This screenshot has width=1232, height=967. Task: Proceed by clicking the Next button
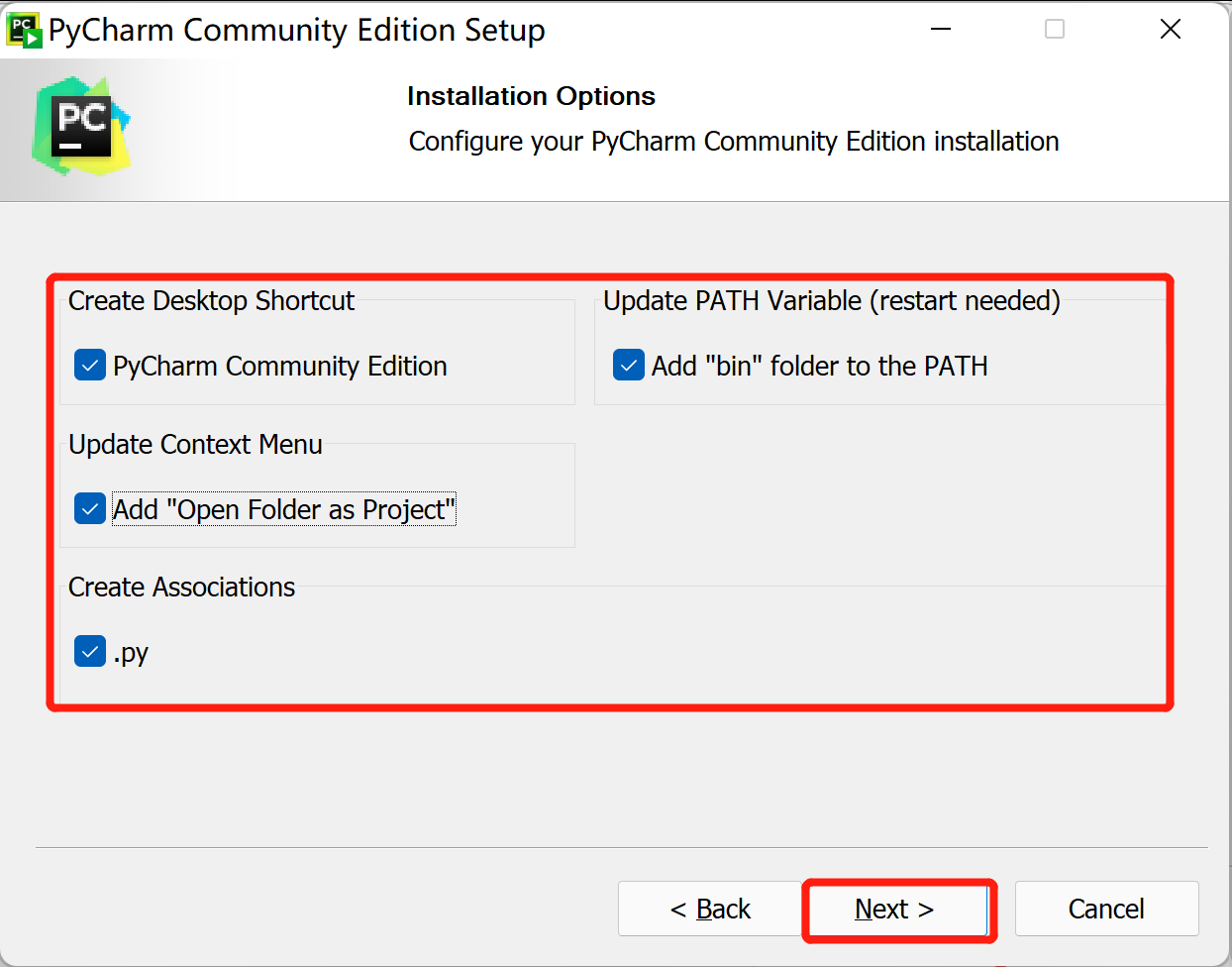894,909
